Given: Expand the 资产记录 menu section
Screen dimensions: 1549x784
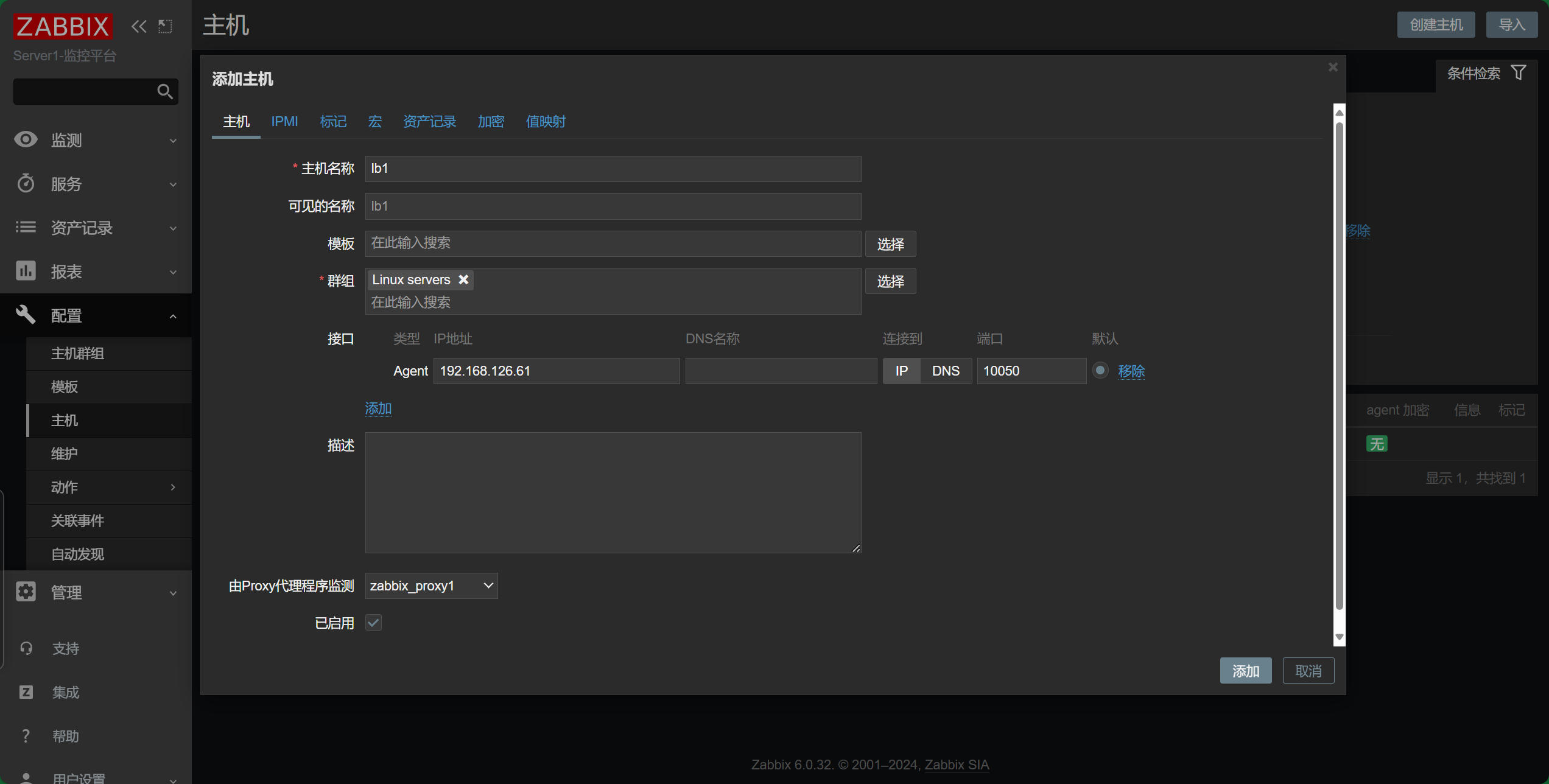Looking at the screenshot, I should pos(173,228).
